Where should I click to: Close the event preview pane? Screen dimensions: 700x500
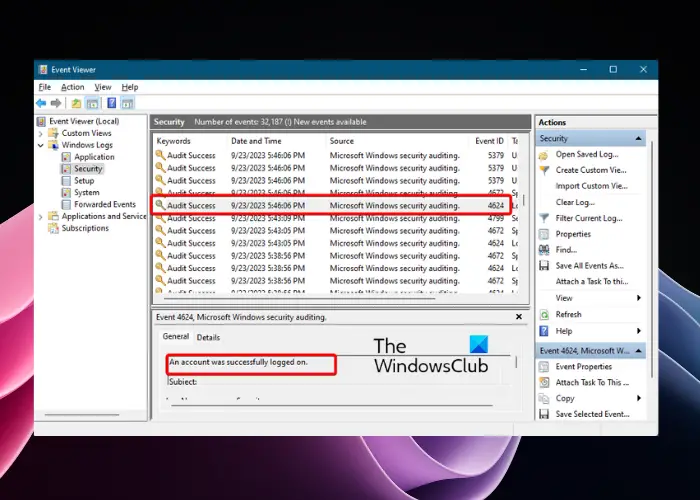coord(519,317)
